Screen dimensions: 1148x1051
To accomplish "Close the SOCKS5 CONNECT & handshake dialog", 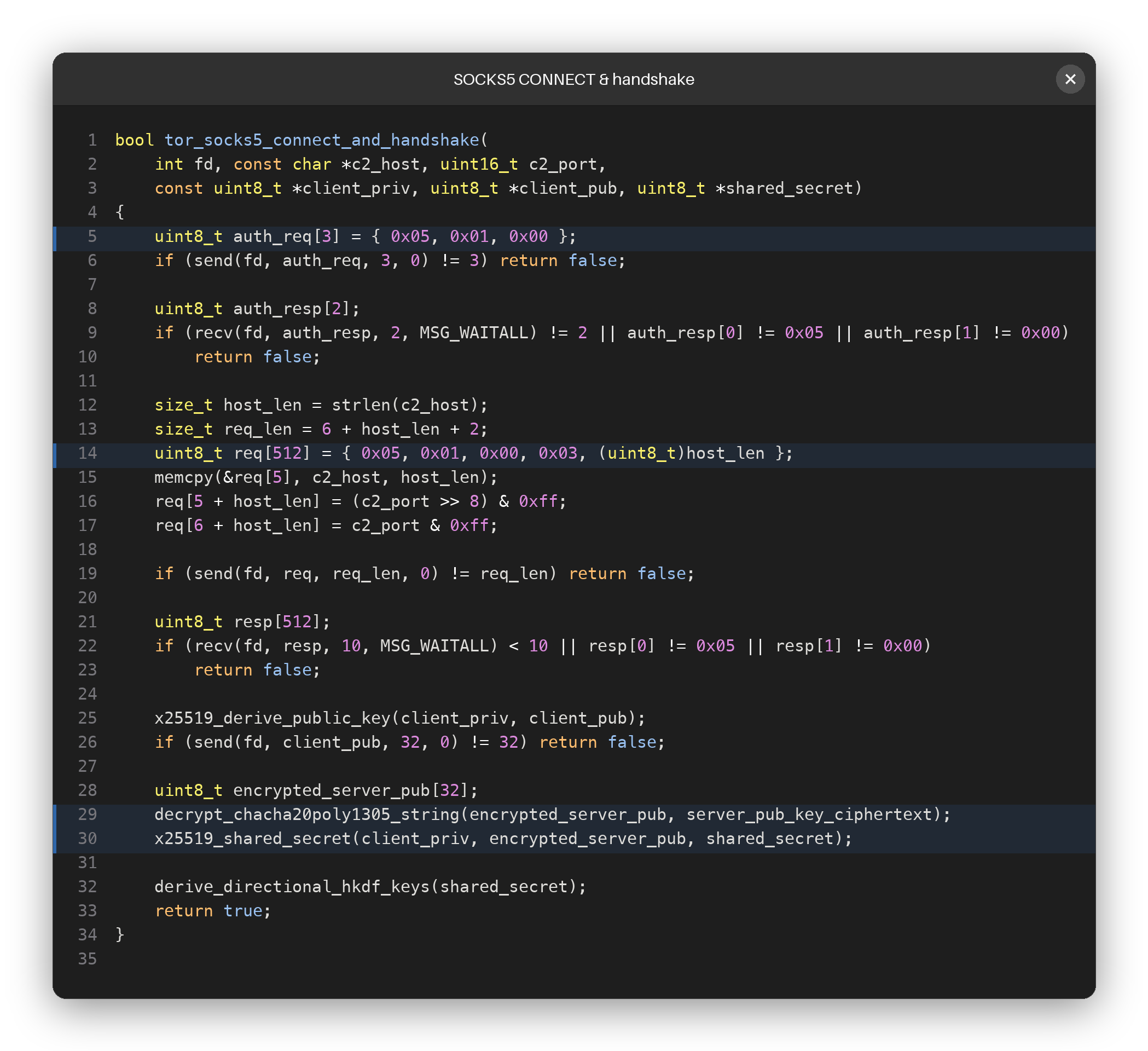I will pos(1069,79).
